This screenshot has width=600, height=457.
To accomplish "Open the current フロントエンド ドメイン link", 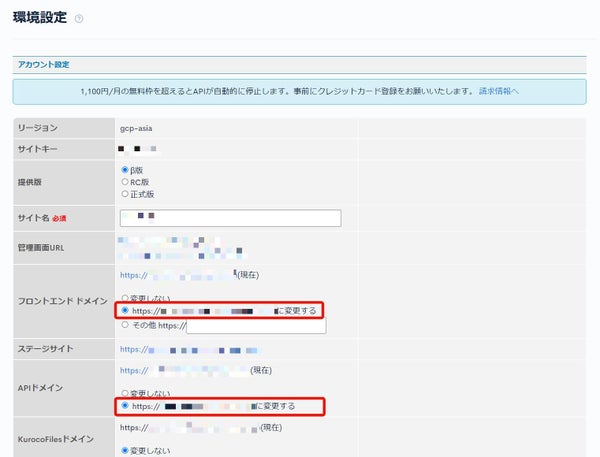I will (x=178, y=275).
